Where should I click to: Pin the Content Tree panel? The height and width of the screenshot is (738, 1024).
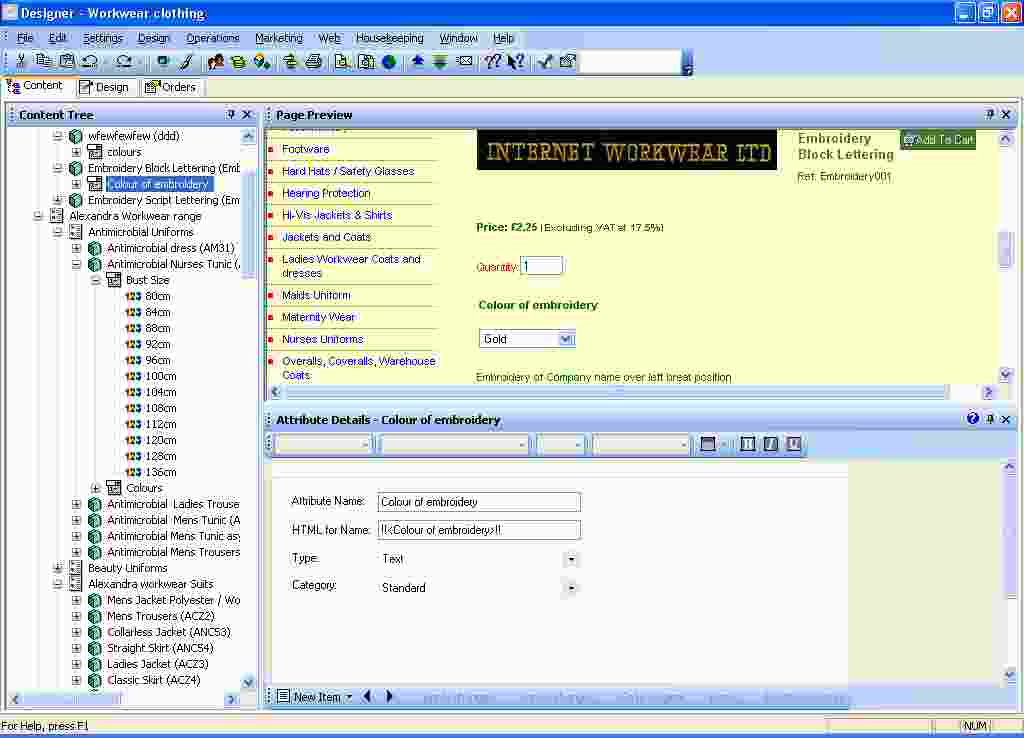click(232, 115)
